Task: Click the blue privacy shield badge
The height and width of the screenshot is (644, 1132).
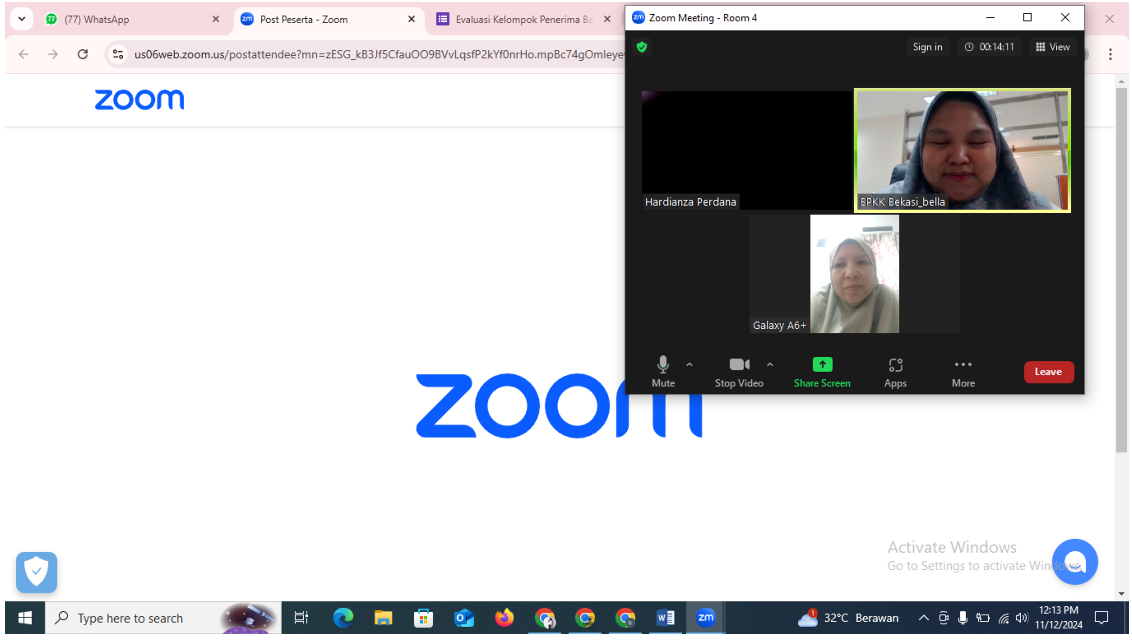Action: [x=36, y=573]
